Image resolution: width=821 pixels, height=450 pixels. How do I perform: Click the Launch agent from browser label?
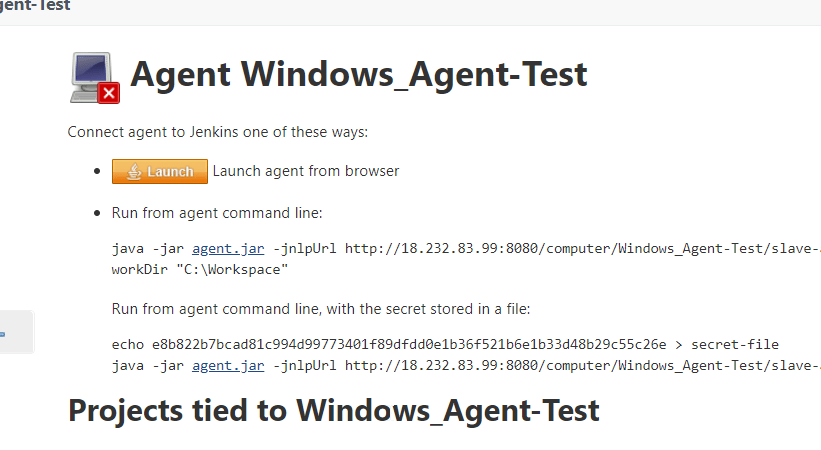306,171
